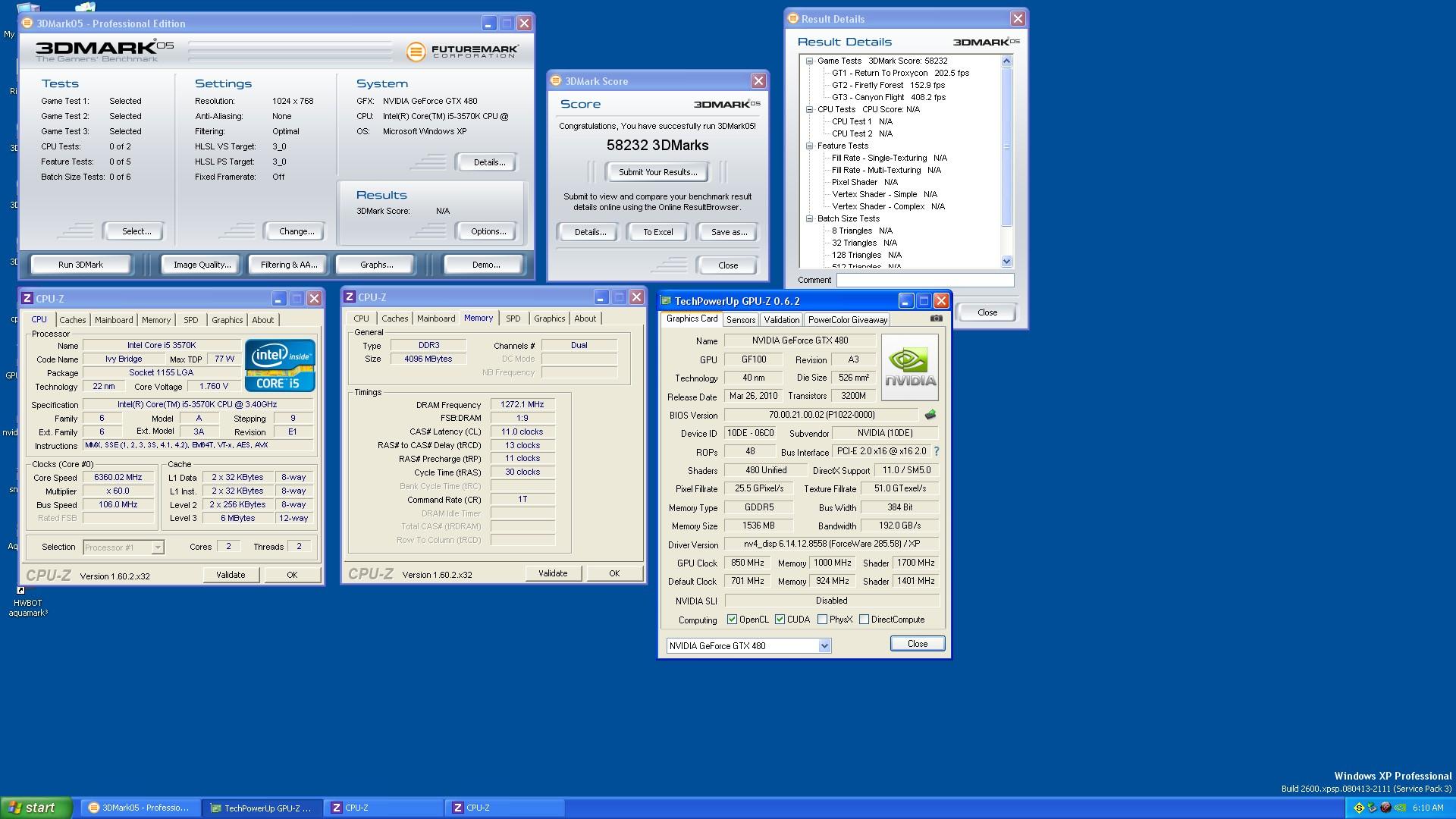Select Pixel Shader N/A row
Screen dimensions: 1456x819
[864, 182]
